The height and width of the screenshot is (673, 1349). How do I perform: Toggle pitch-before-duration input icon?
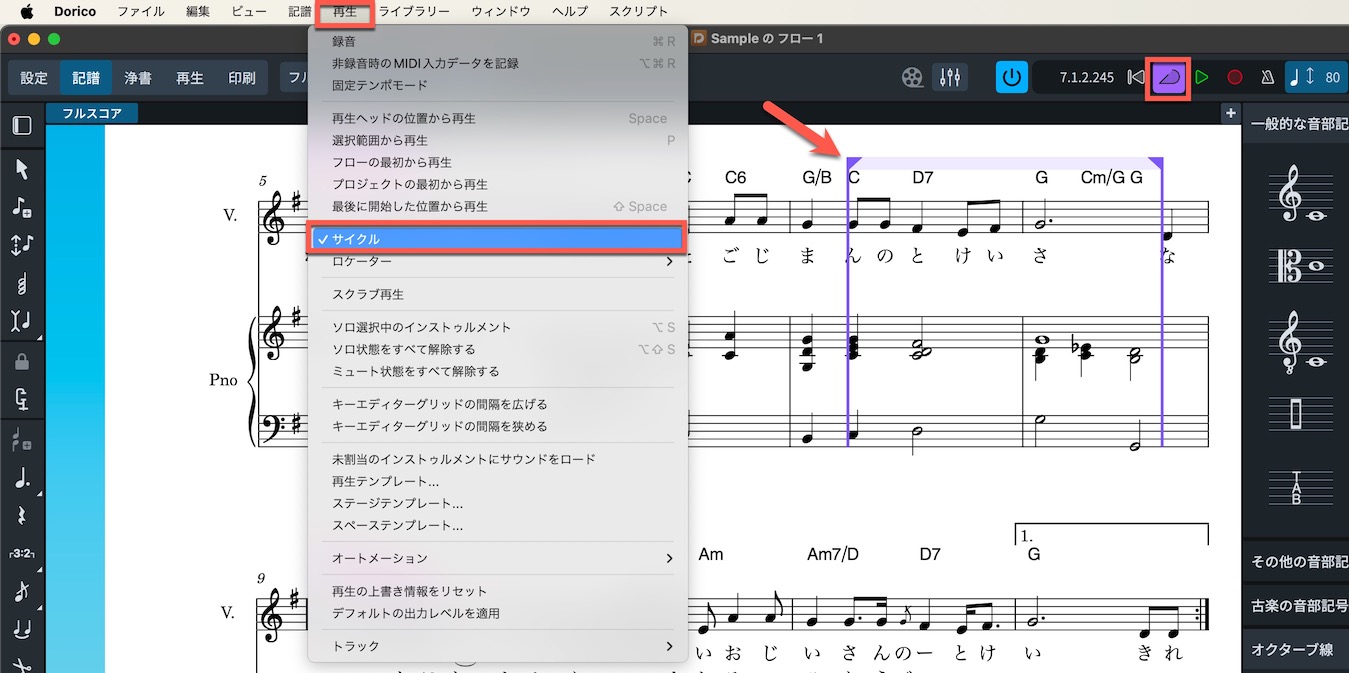pyautogui.click(x=22, y=245)
